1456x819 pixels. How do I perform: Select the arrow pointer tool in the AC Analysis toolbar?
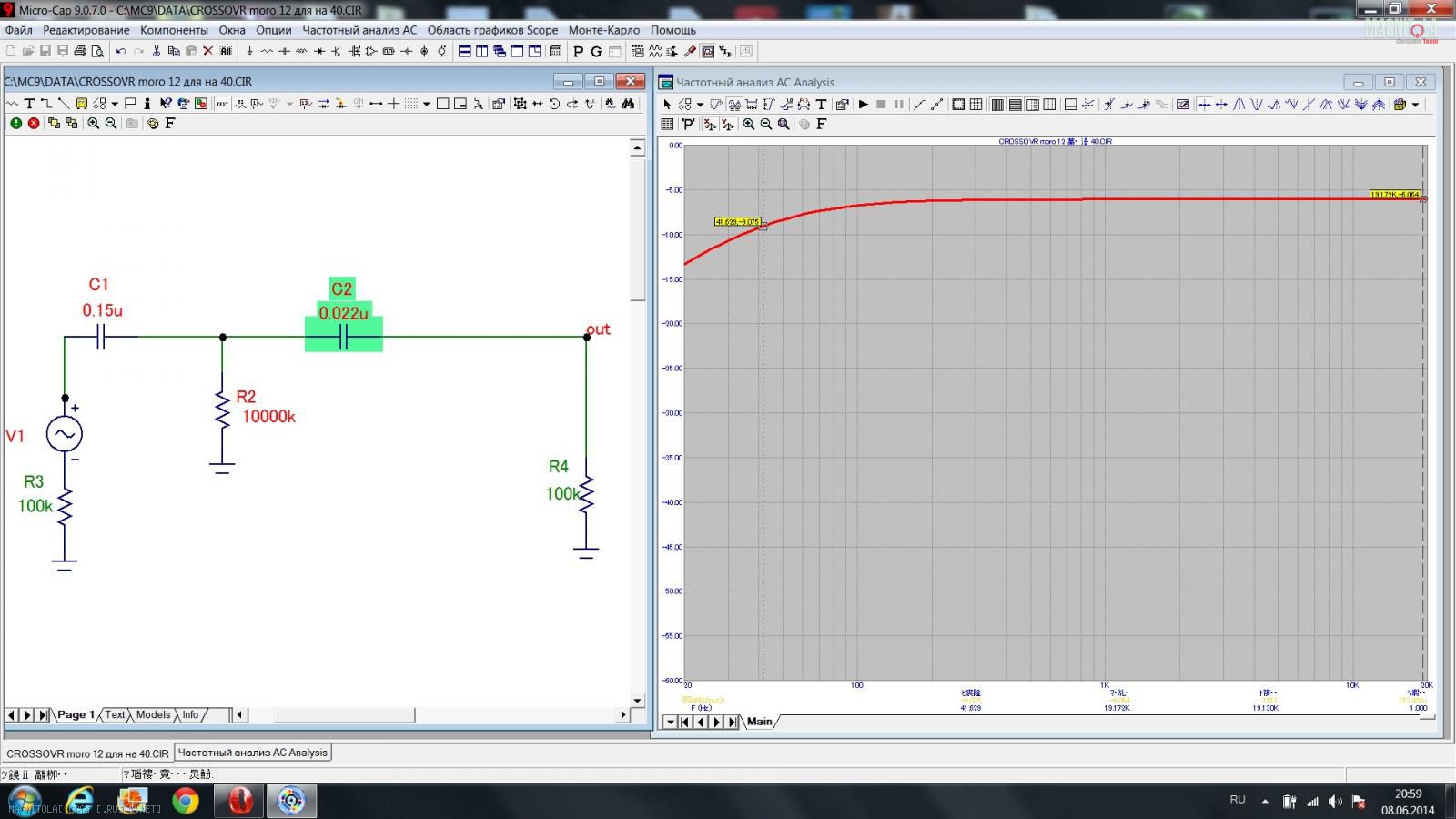(x=667, y=105)
